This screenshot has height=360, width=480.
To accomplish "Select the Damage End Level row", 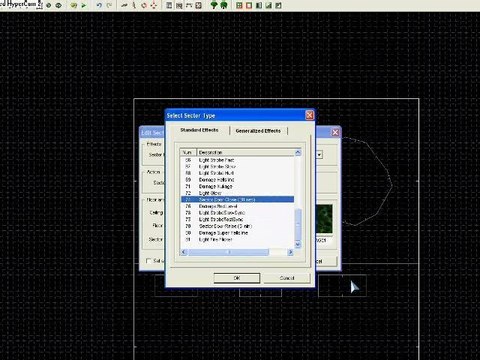I will 237,206.
